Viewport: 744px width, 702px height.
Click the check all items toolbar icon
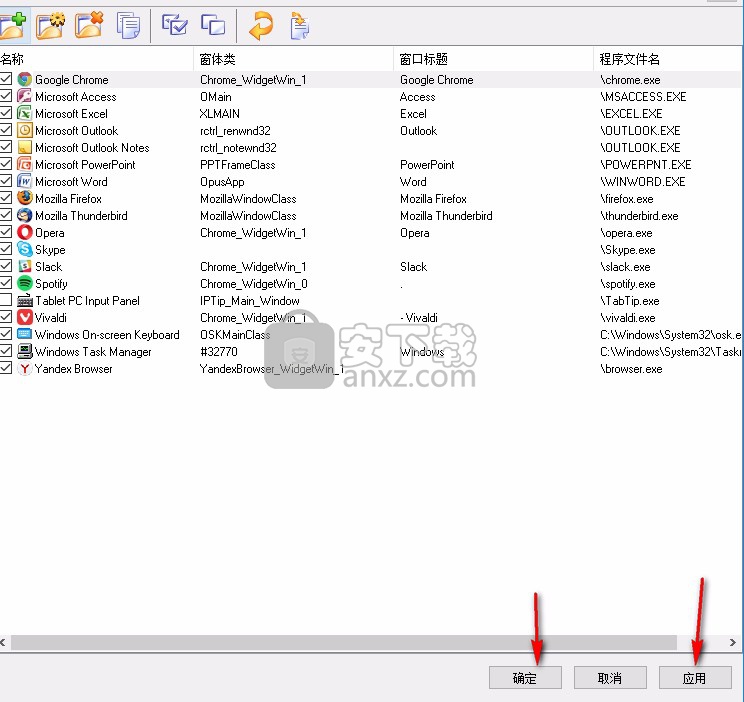tap(174, 25)
